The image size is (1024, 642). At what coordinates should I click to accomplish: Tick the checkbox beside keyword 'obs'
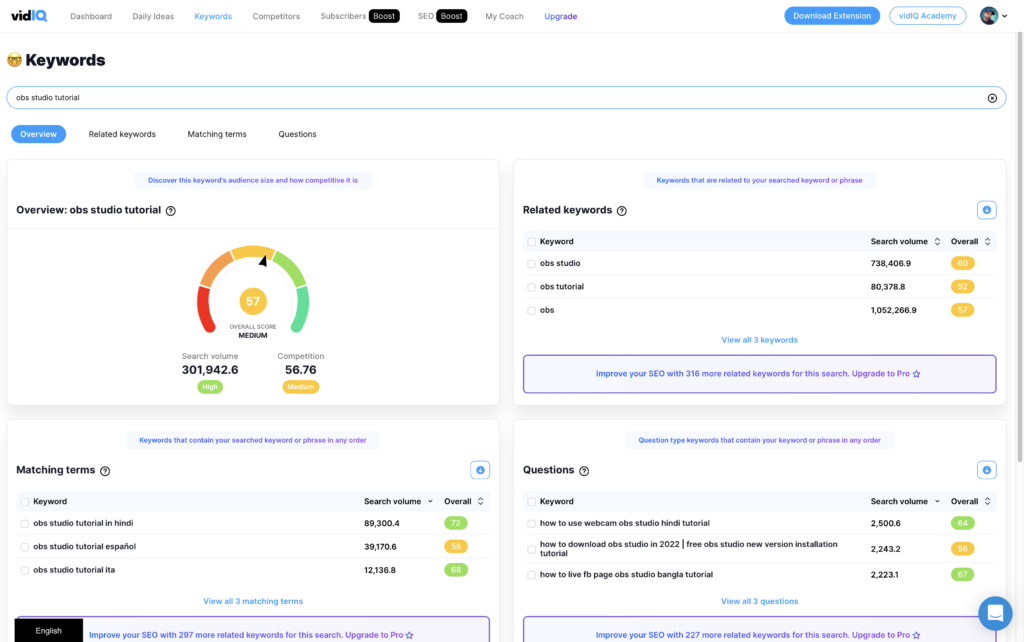[532, 311]
